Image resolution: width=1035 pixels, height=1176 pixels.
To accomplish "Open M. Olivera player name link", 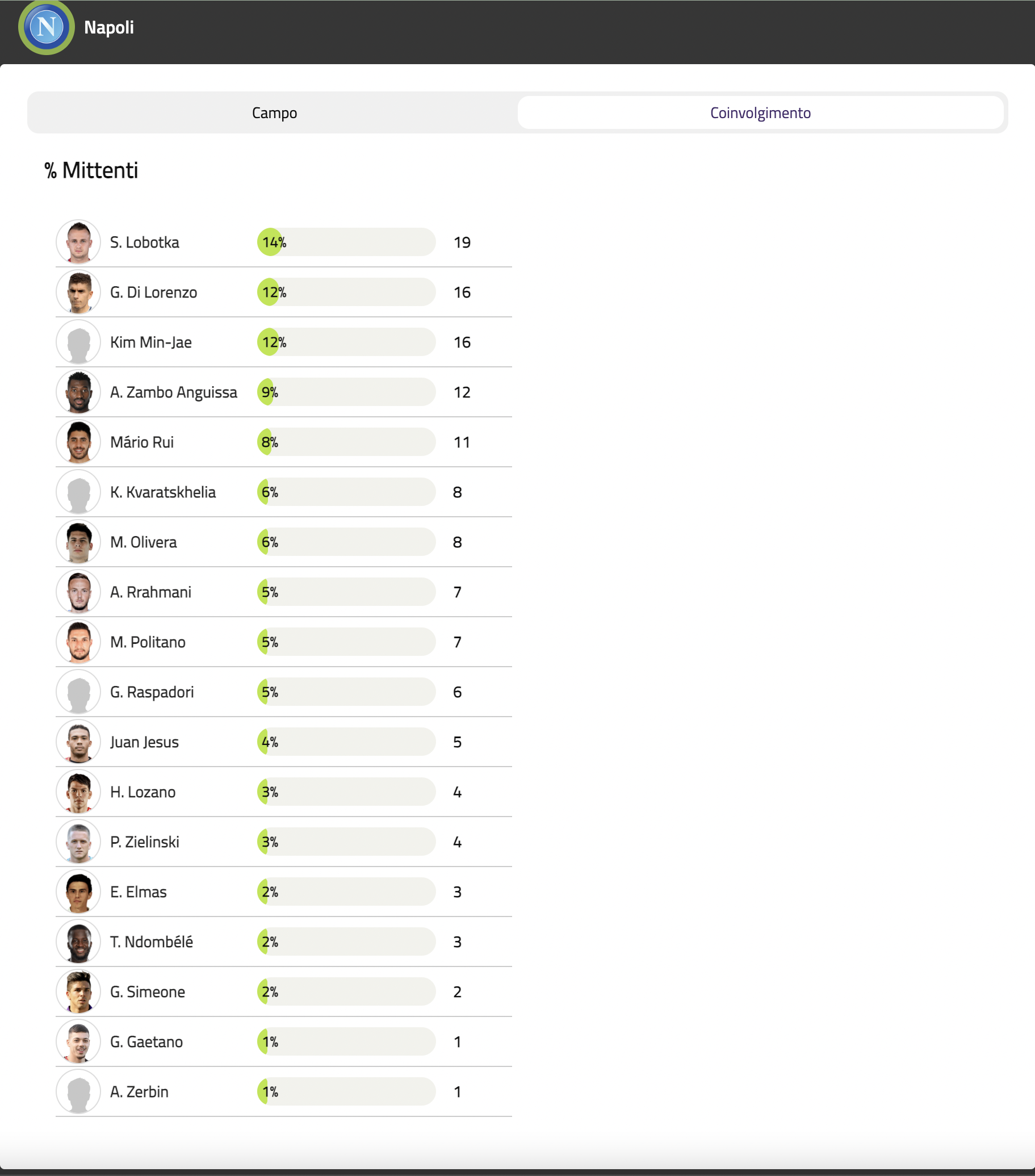I will pyautogui.click(x=144, y=542).
